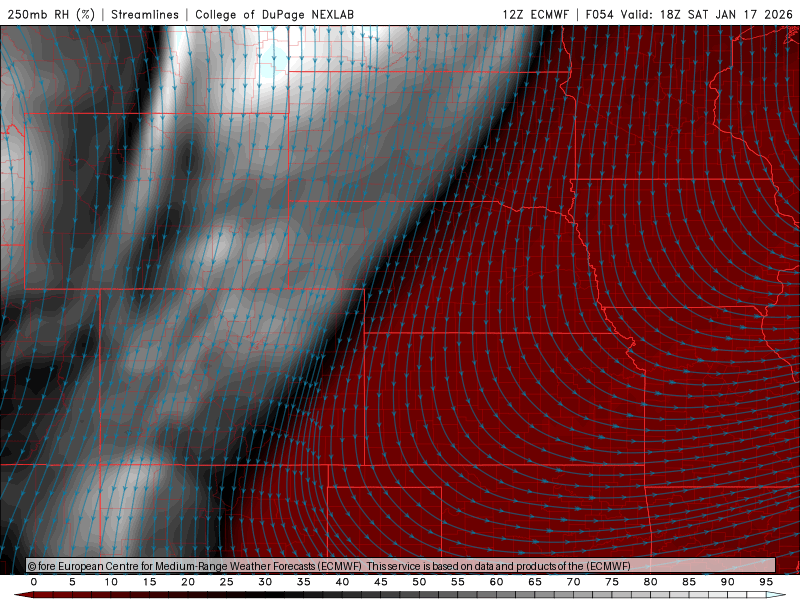800x600 pixels.
Task: Click the "50" color scale label
Action: [x=419, y=582]
